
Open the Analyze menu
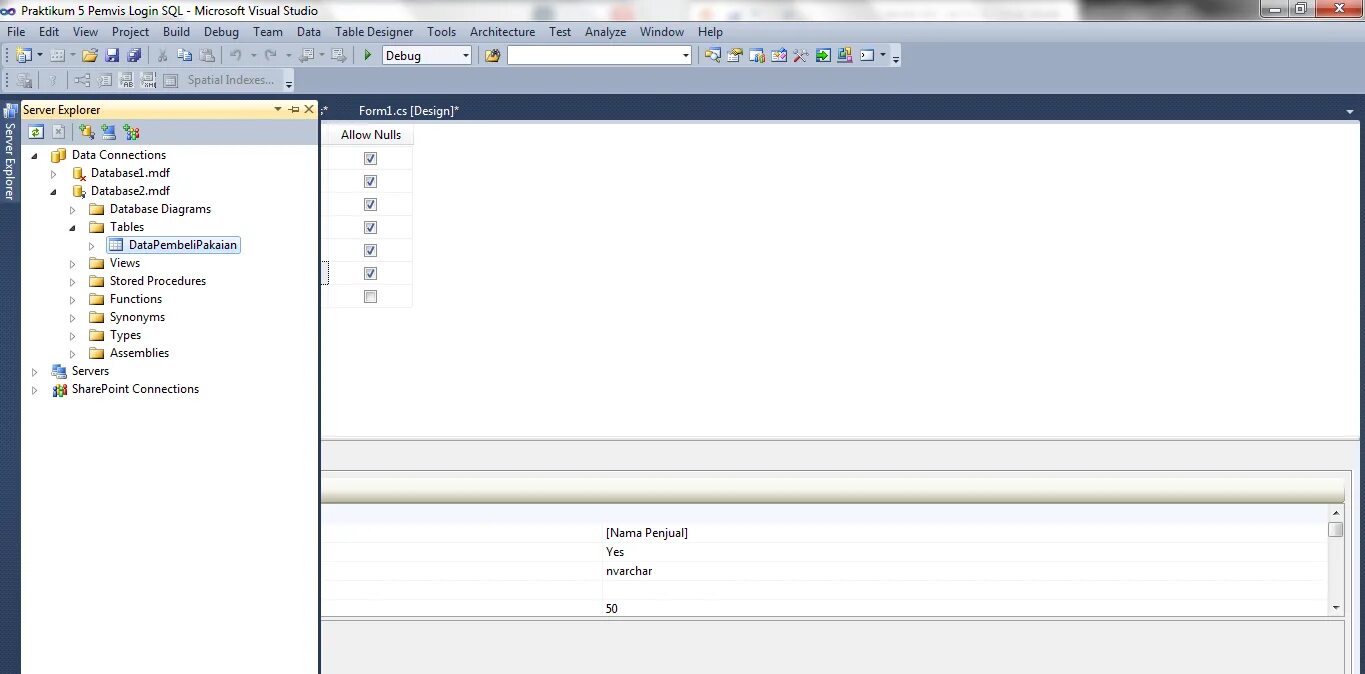click(x=605, y=32)
